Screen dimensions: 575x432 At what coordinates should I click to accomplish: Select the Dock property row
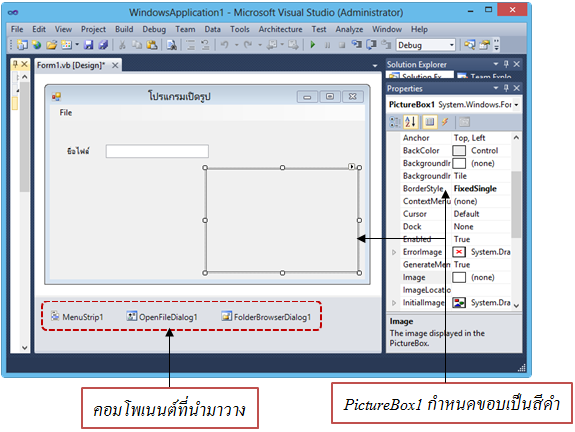(455, 227)
